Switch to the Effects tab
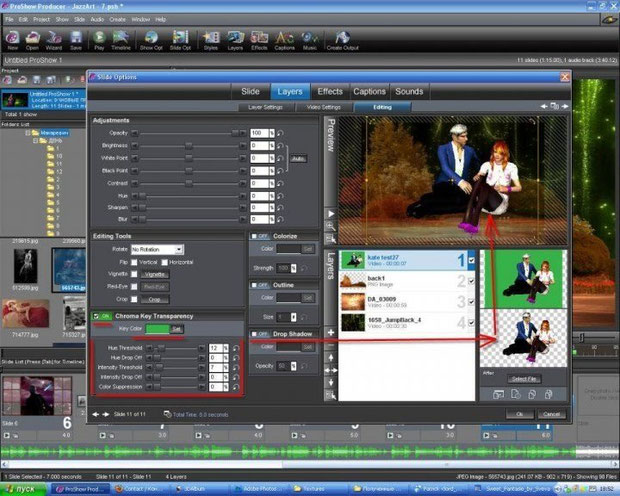 (x=330, y=91)
